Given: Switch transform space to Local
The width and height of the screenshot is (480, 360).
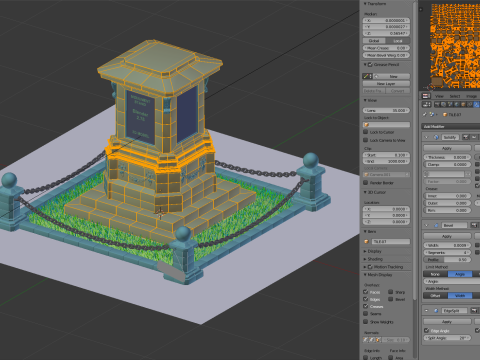Looking at the screenshot, I should [x=398, y=41].
